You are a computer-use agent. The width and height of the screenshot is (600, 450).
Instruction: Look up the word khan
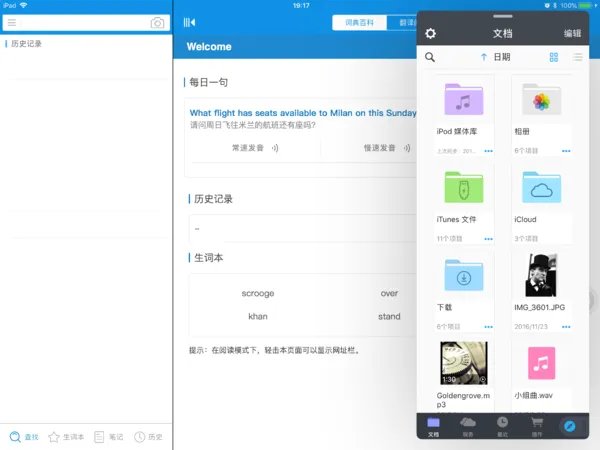[258, 316]
